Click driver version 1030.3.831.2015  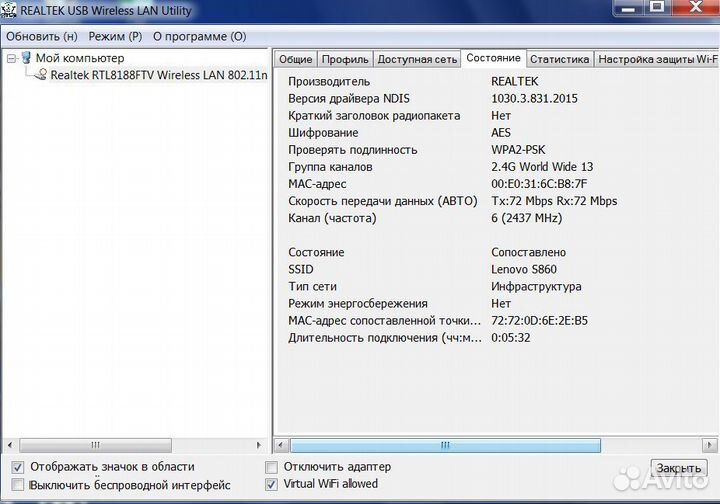click(x=534, y=99)
